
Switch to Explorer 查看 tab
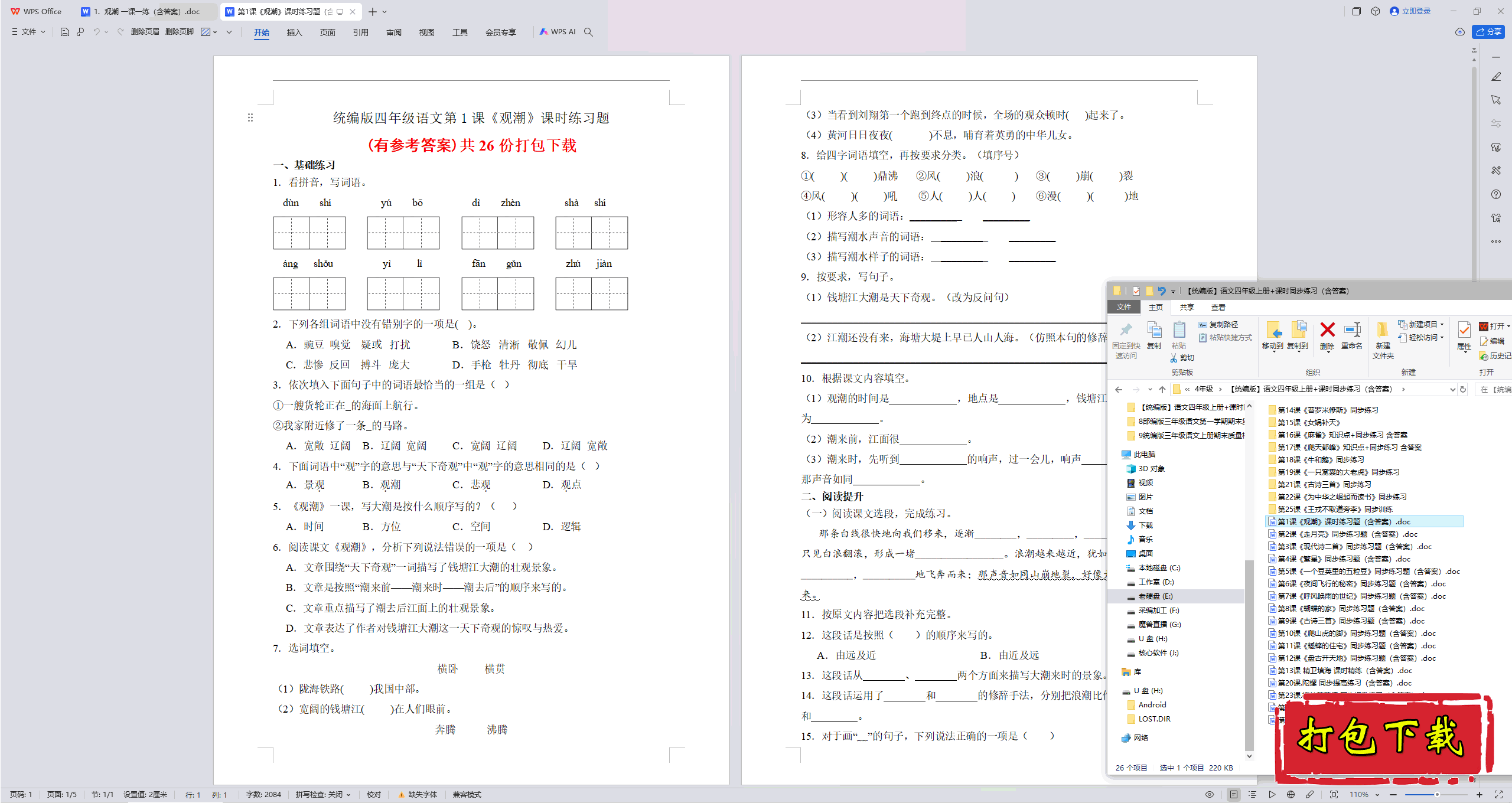click(x=1218, y=307)
